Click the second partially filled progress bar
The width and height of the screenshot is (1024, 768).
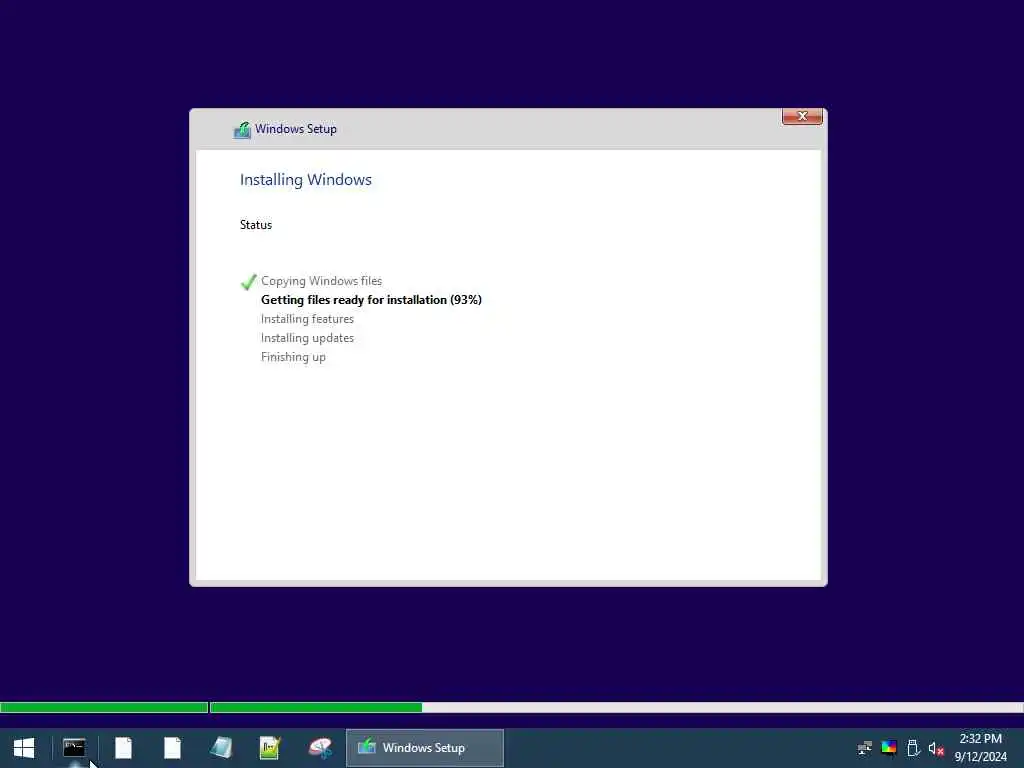click(617, 707)
